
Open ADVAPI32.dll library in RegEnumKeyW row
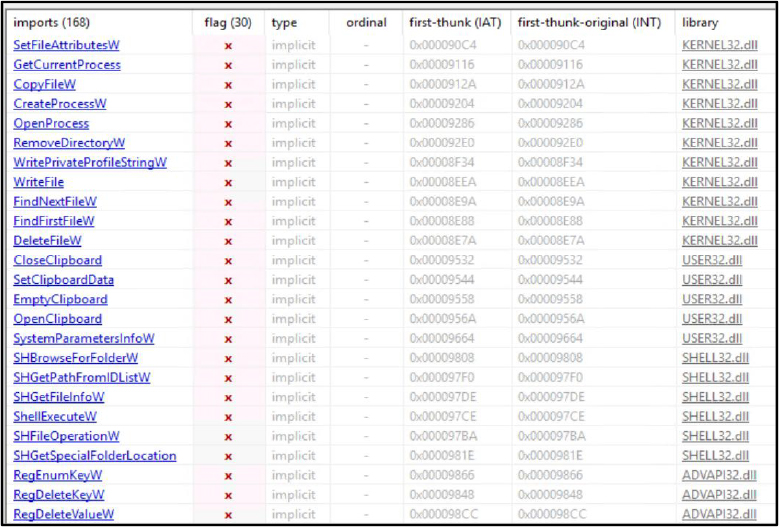pos(719,475)
